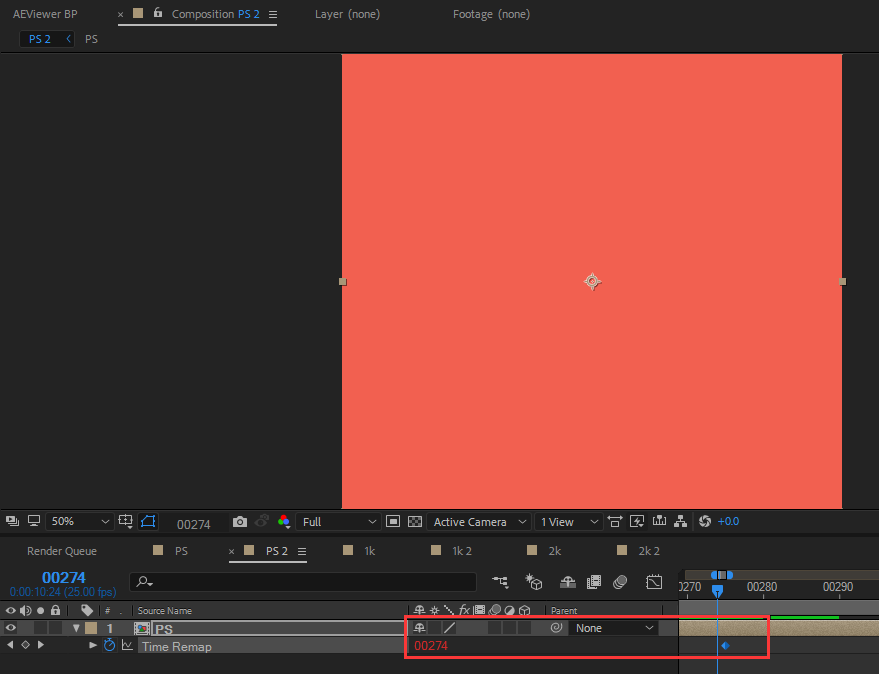Collapse the PS layer properties triangle
Viewport: 879px width, 674px height.
(x=76, y=628)
